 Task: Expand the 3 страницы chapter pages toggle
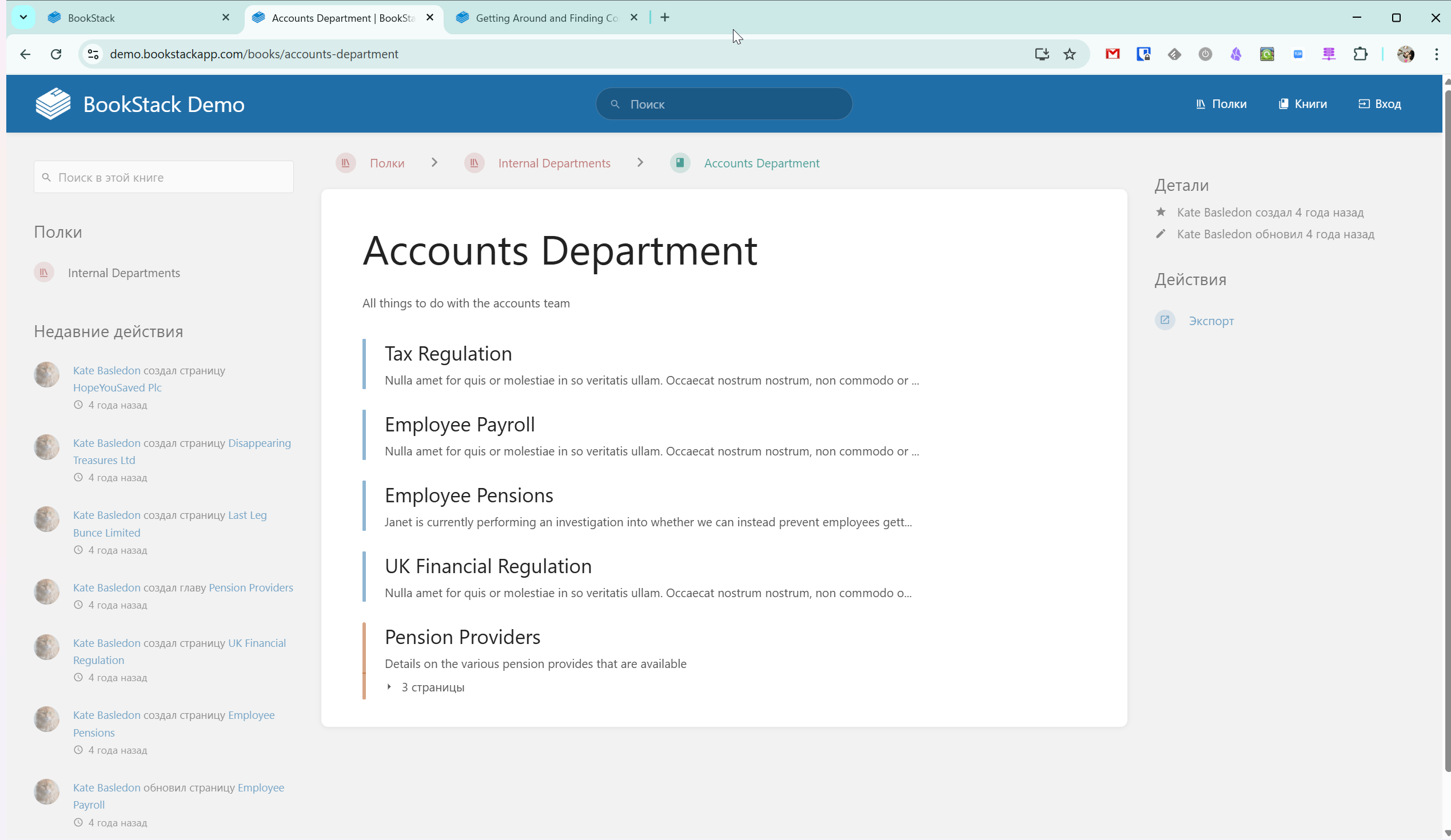pos(427,687)
